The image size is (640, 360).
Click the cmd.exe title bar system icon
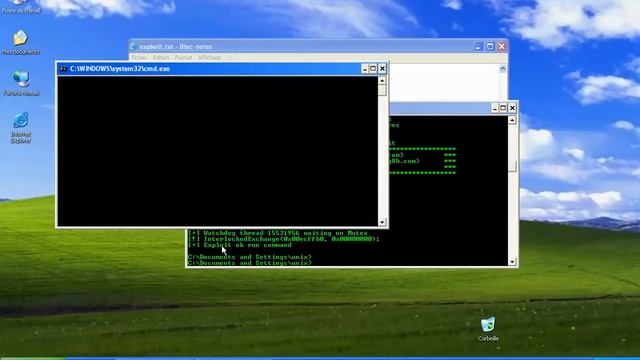(63, 69)
